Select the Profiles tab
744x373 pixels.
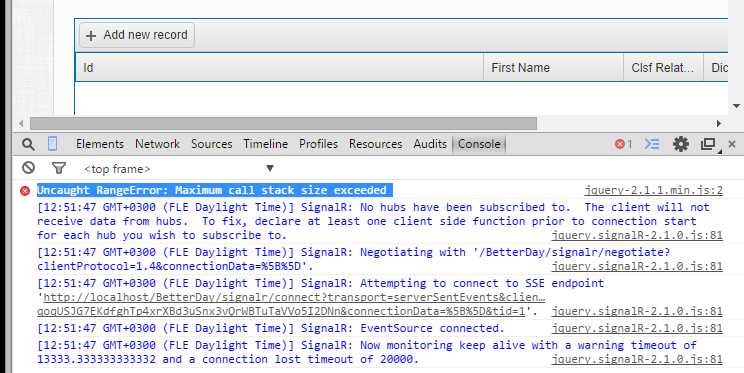click(x=318, y=144)
